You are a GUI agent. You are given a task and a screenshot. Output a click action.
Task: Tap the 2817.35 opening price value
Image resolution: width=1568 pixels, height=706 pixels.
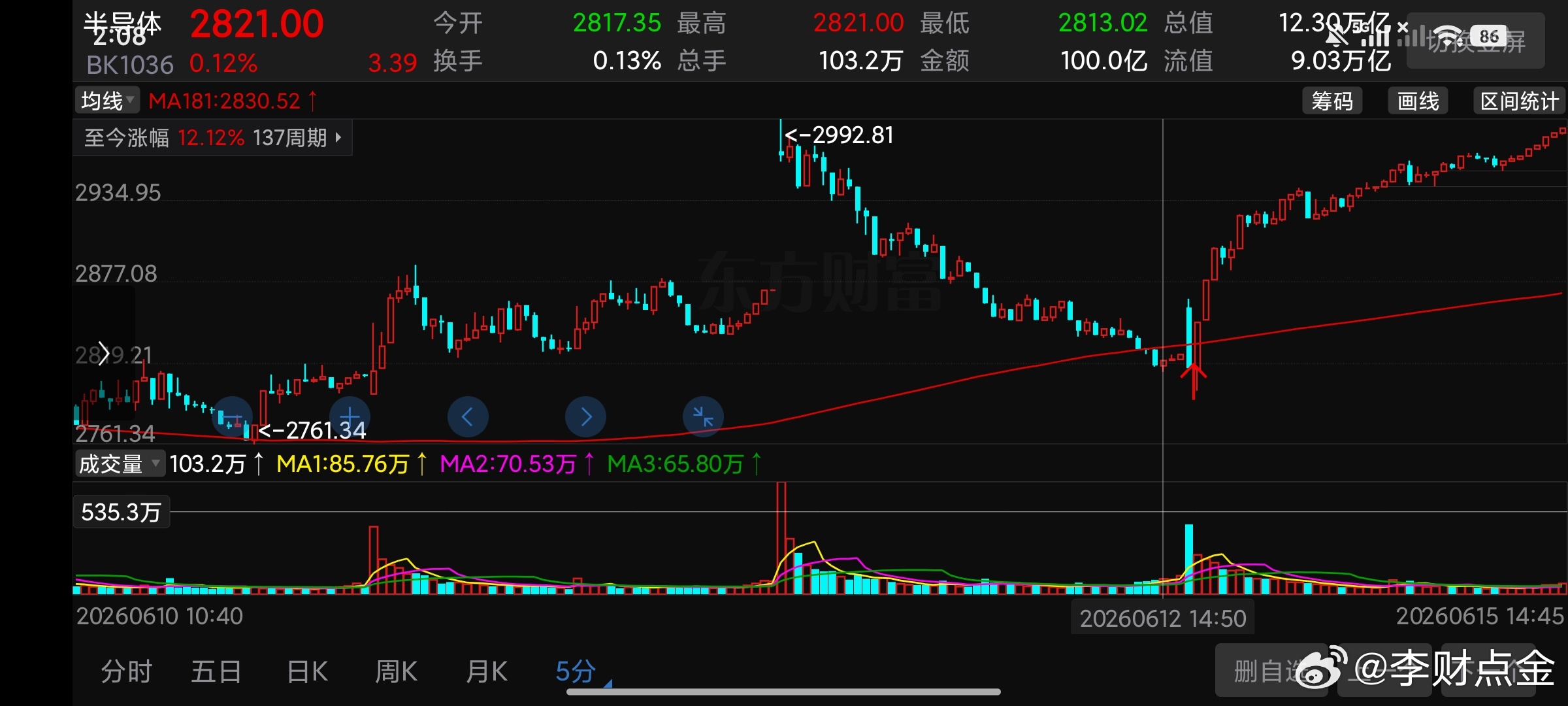(617, 24)
